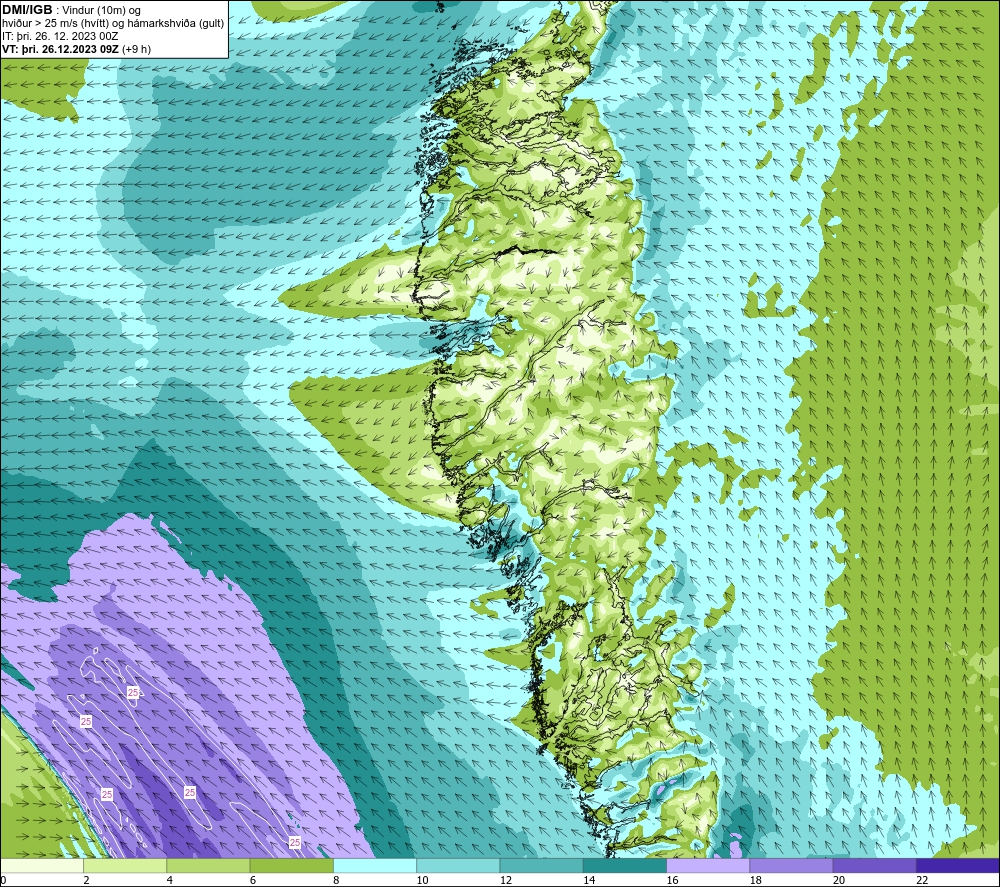Click the legend scale value "6"
Screen dimensions: 1000x887
pyautogui.click(x=253, y=881)
